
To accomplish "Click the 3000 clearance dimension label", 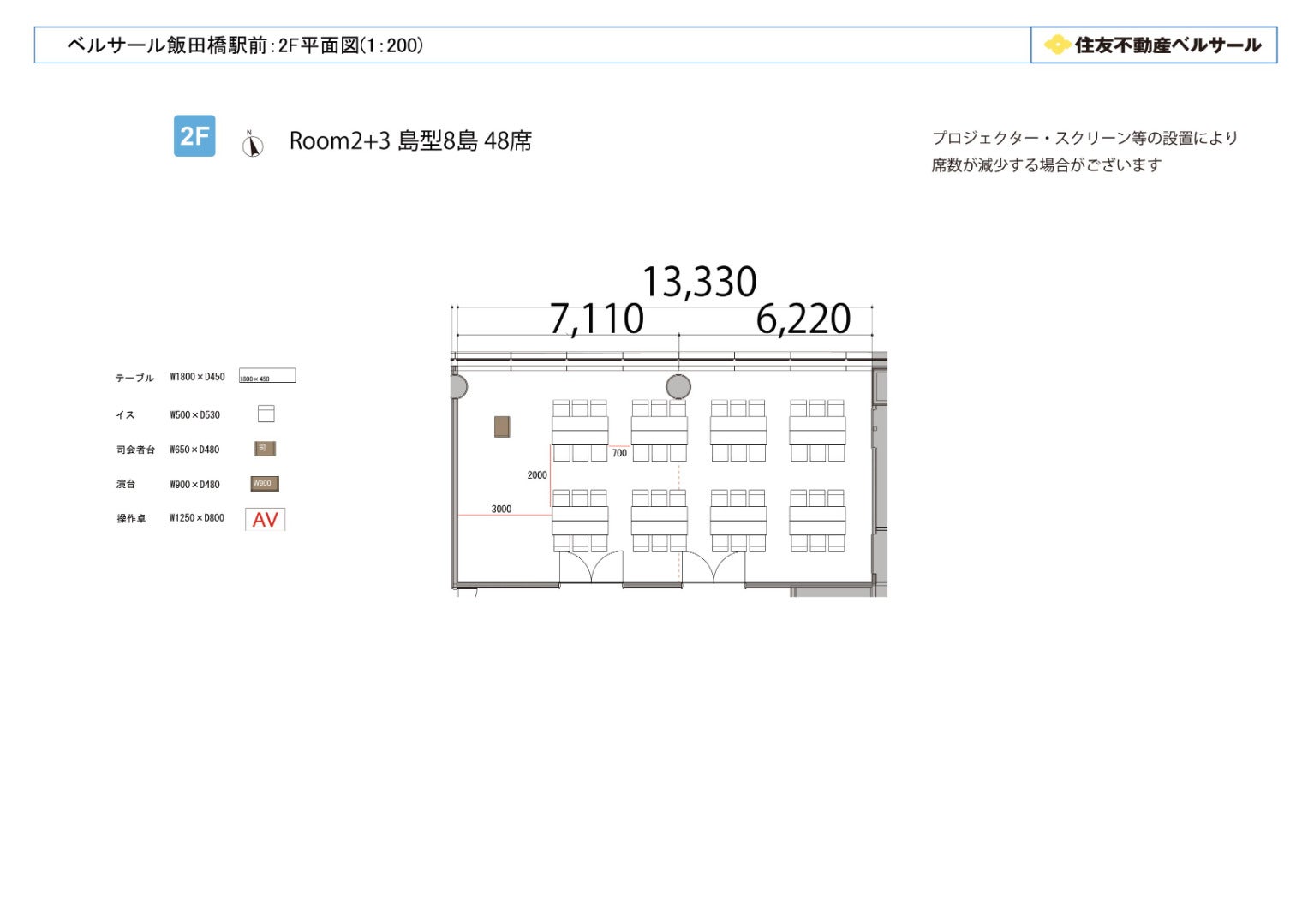I will 501,509.
